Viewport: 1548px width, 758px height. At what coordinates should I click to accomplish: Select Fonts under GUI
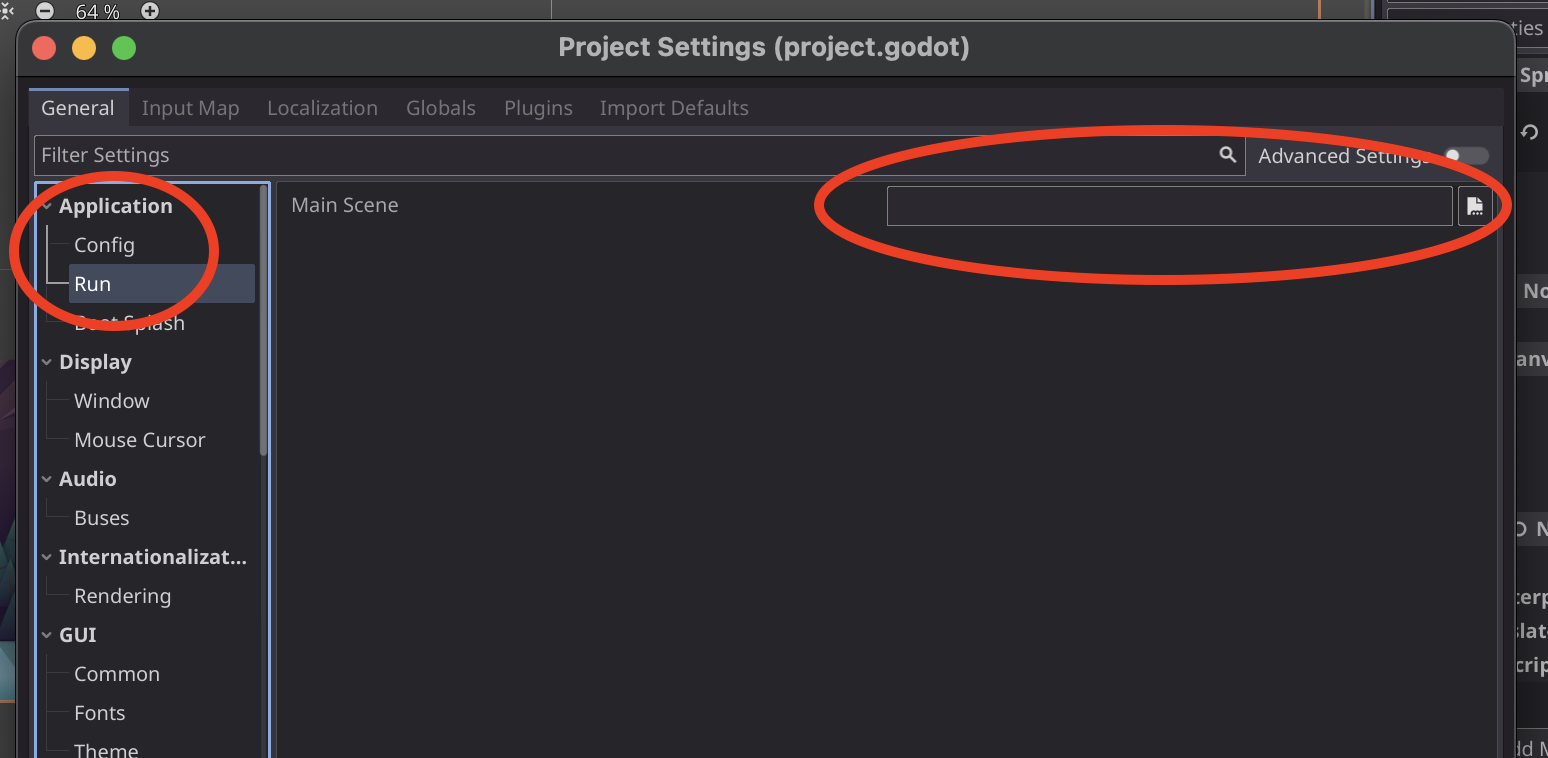(x=99, y=712)
